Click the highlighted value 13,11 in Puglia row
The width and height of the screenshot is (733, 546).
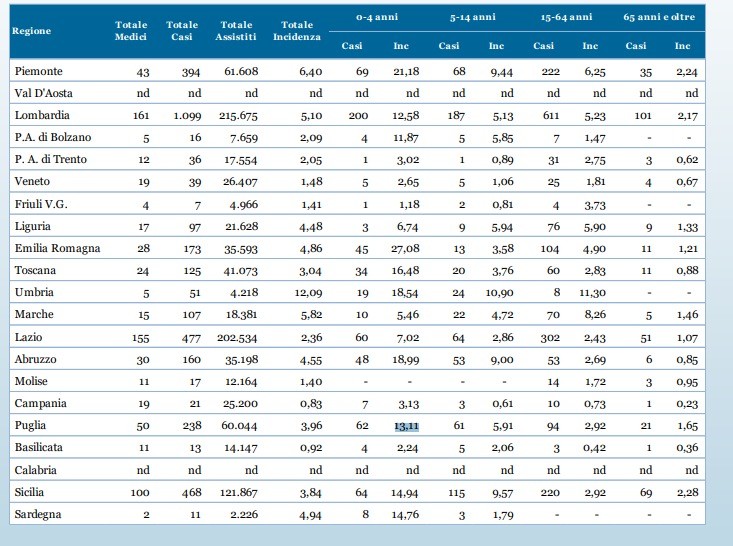coord(407,426)
